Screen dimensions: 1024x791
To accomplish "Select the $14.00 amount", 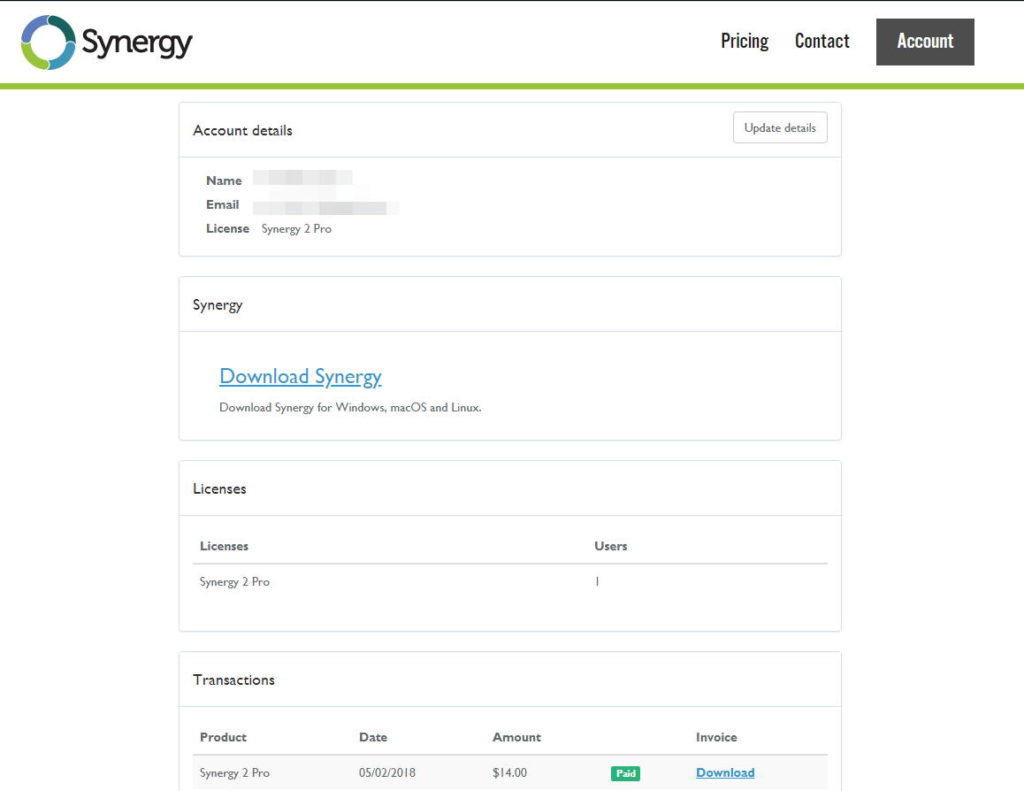I will click(509, 773).
